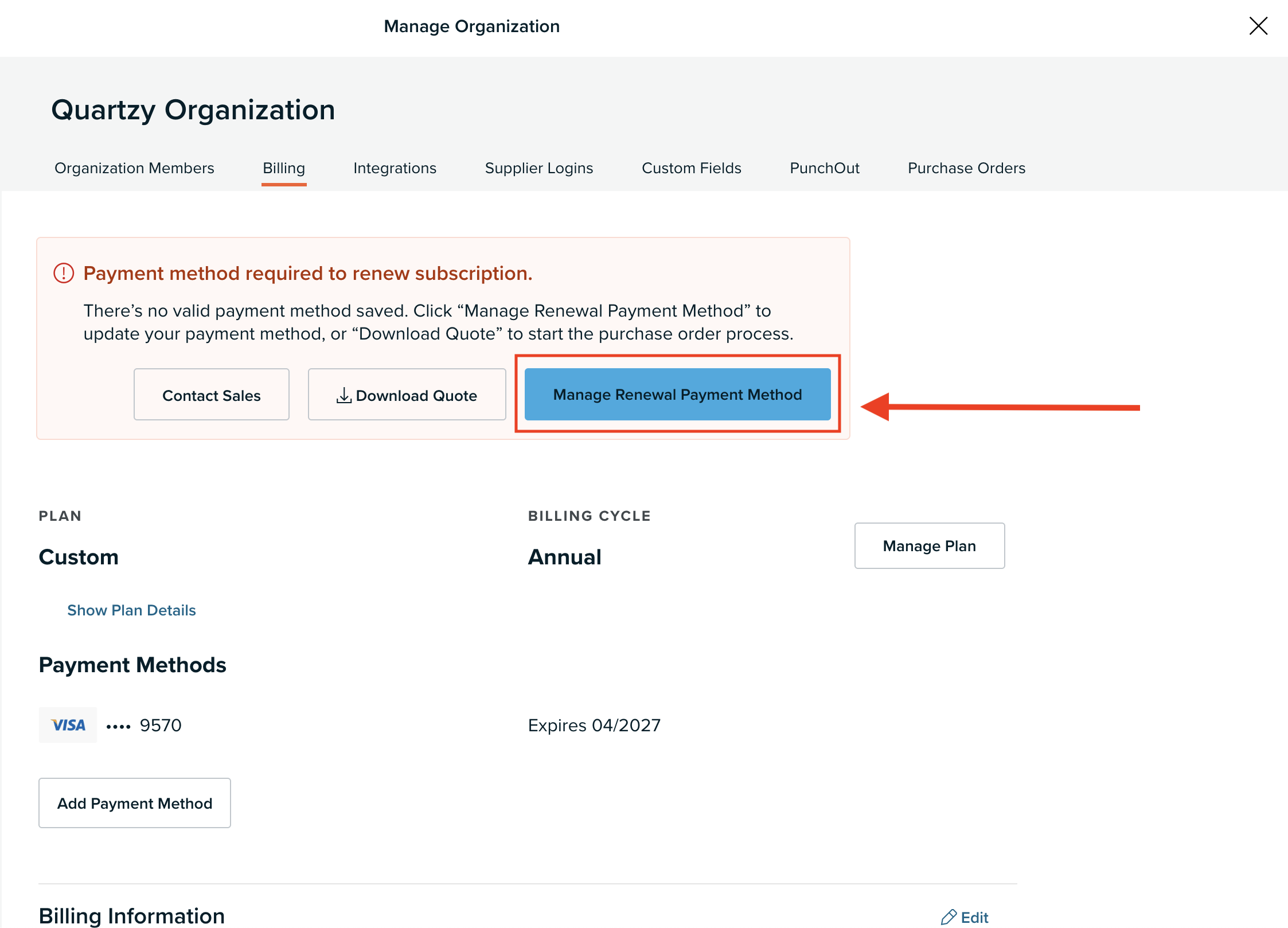Click the Manage Organization title

472,26
